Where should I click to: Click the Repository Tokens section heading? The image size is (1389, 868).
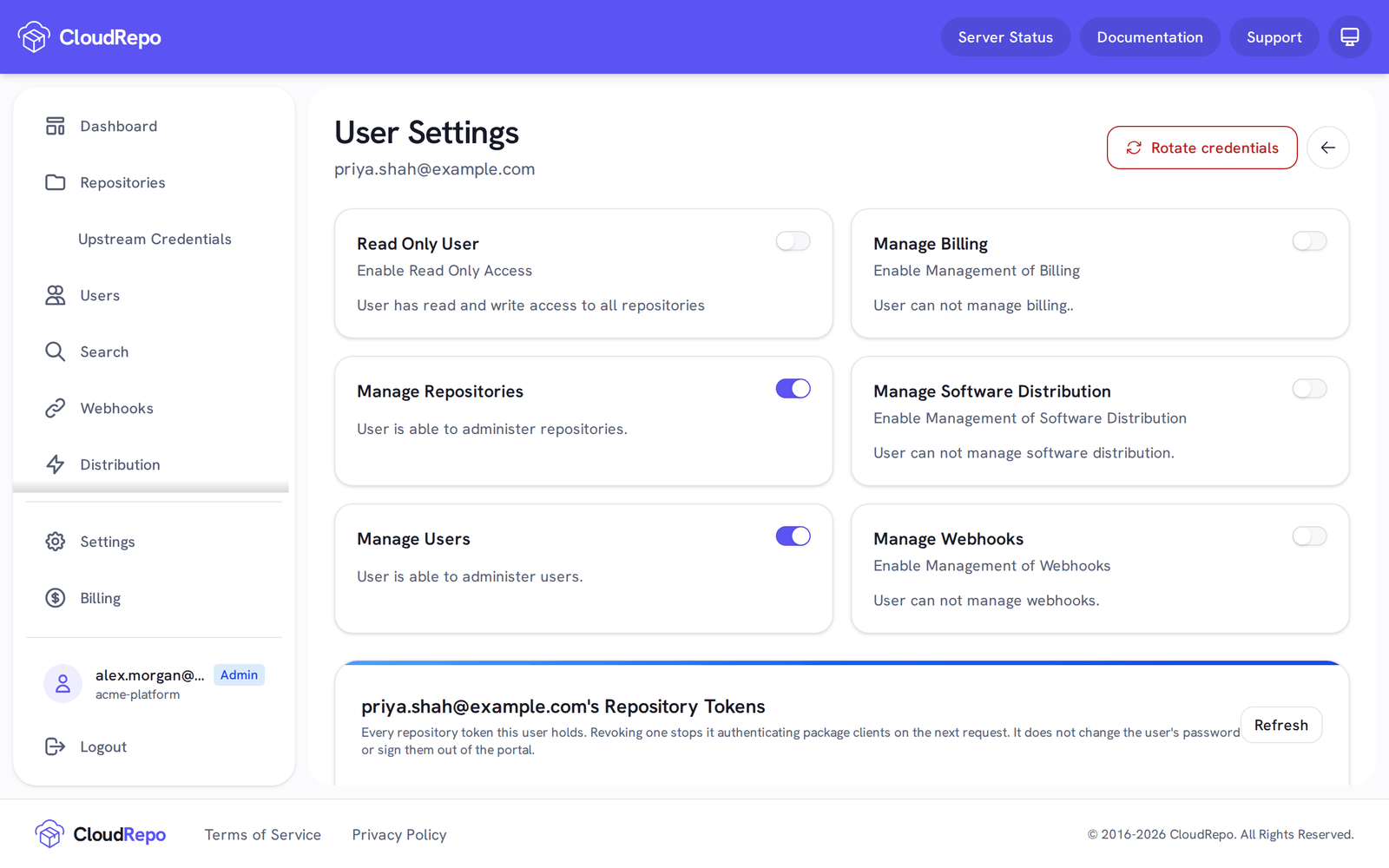563,707
